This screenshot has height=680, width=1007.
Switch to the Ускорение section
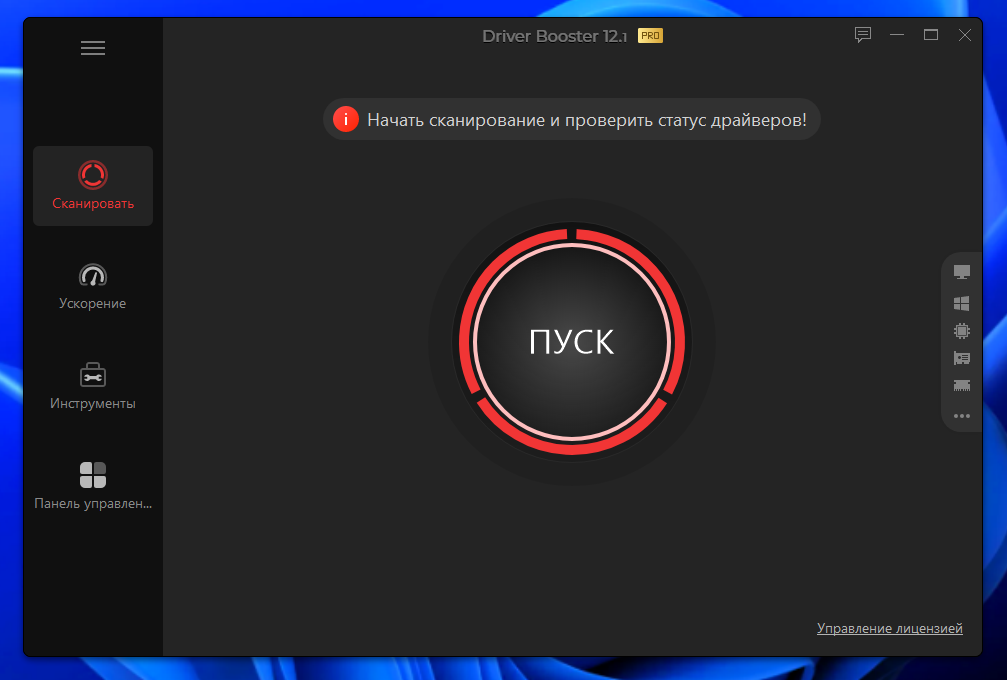pos(93,287)
